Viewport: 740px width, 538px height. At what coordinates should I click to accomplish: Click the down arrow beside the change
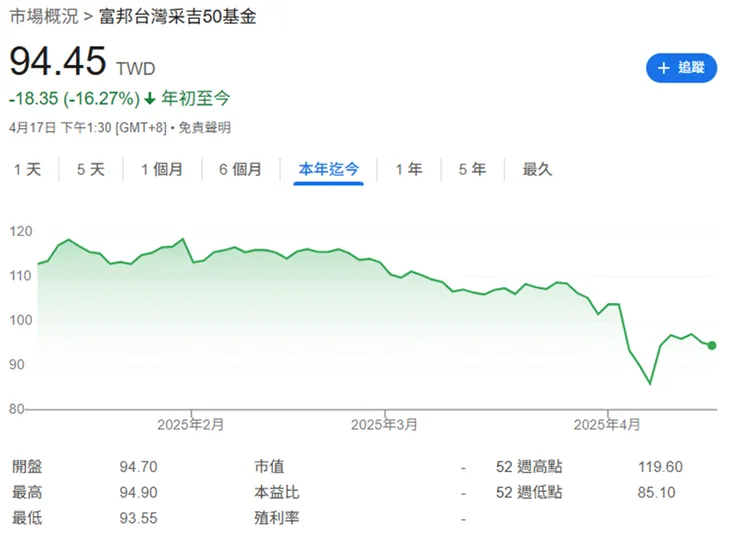150,99
